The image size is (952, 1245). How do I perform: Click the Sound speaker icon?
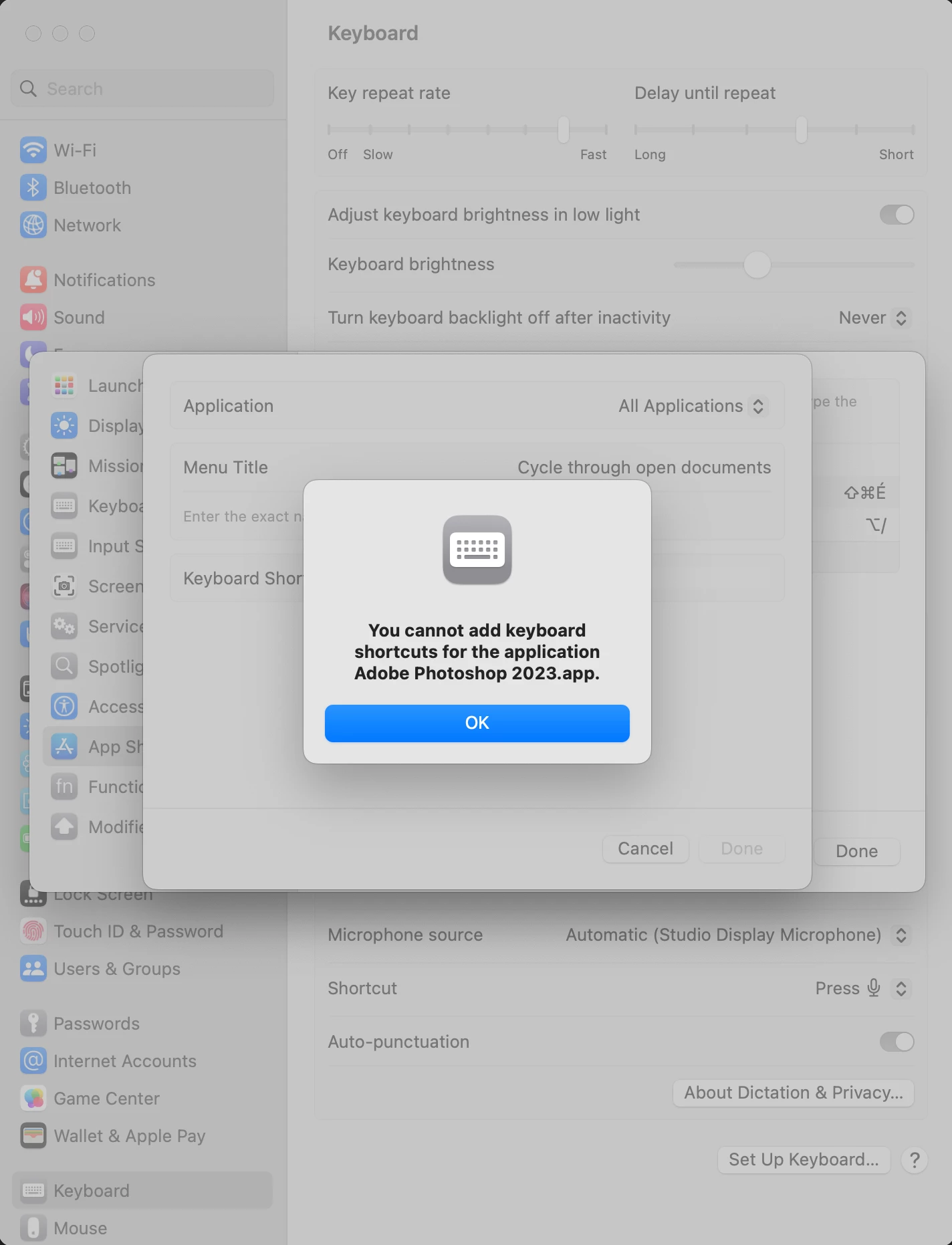pyautogui.click(x=33, y=318)
